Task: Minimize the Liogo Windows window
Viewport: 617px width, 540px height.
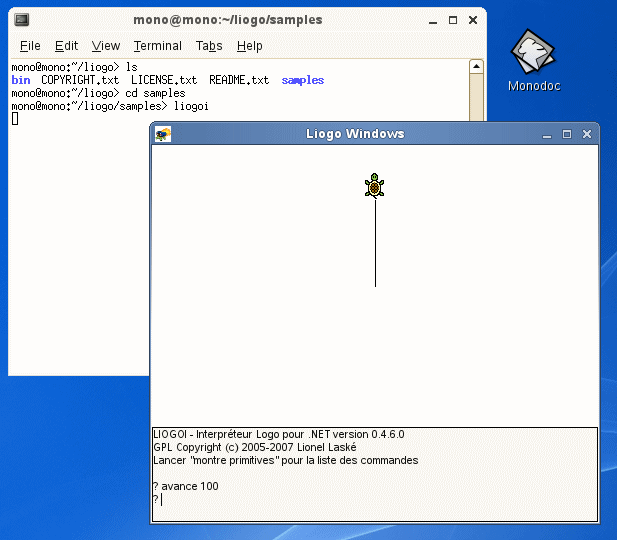Action: click(547, 135)
